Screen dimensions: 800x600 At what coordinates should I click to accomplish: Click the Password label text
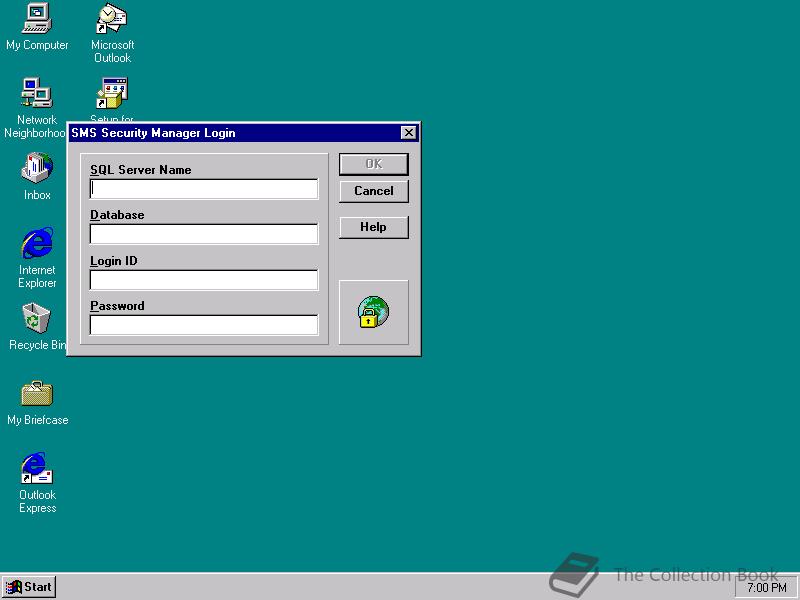click(x=117, y=306)
